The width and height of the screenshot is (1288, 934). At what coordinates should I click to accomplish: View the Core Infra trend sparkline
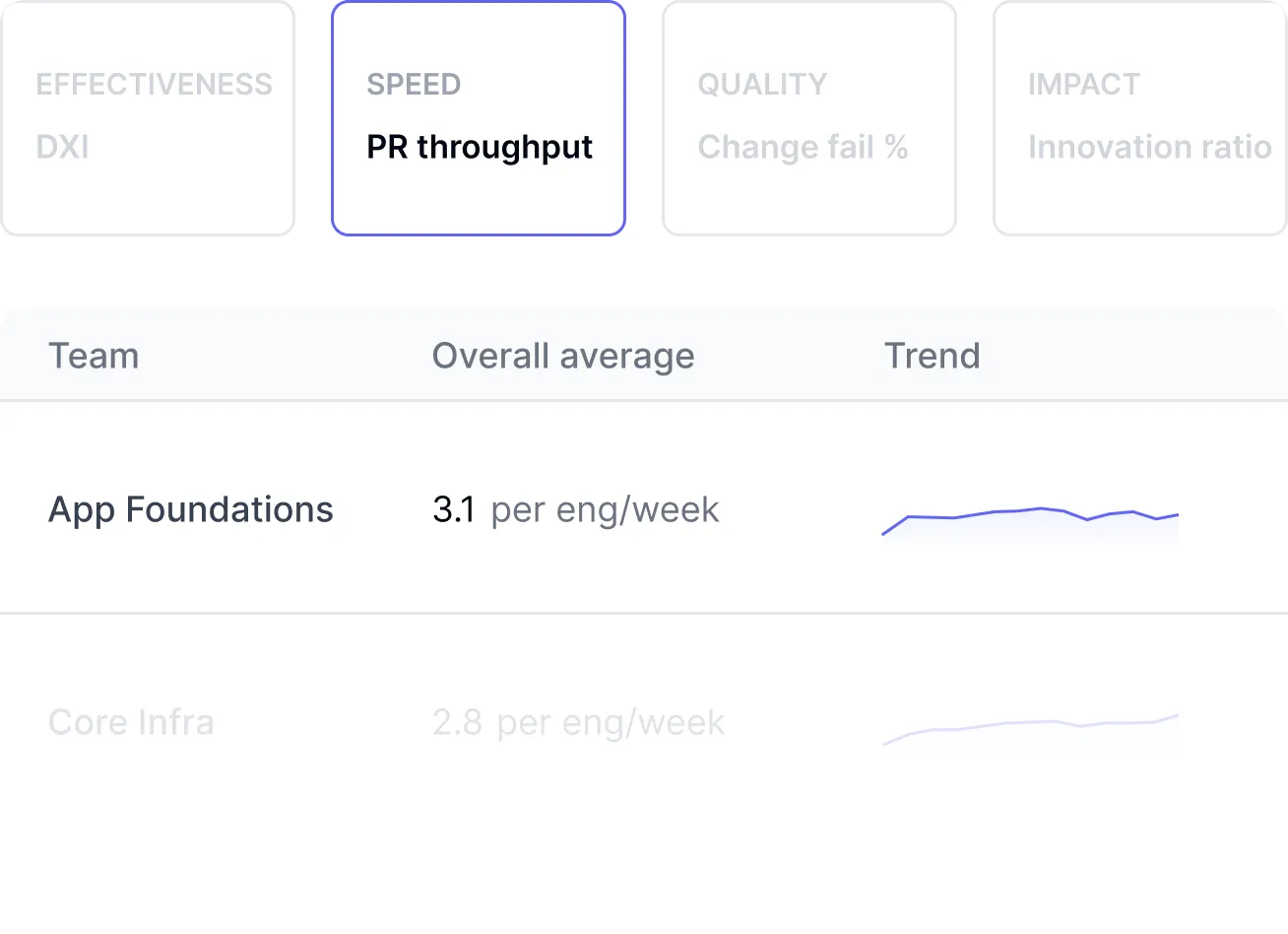[1030, 727]
